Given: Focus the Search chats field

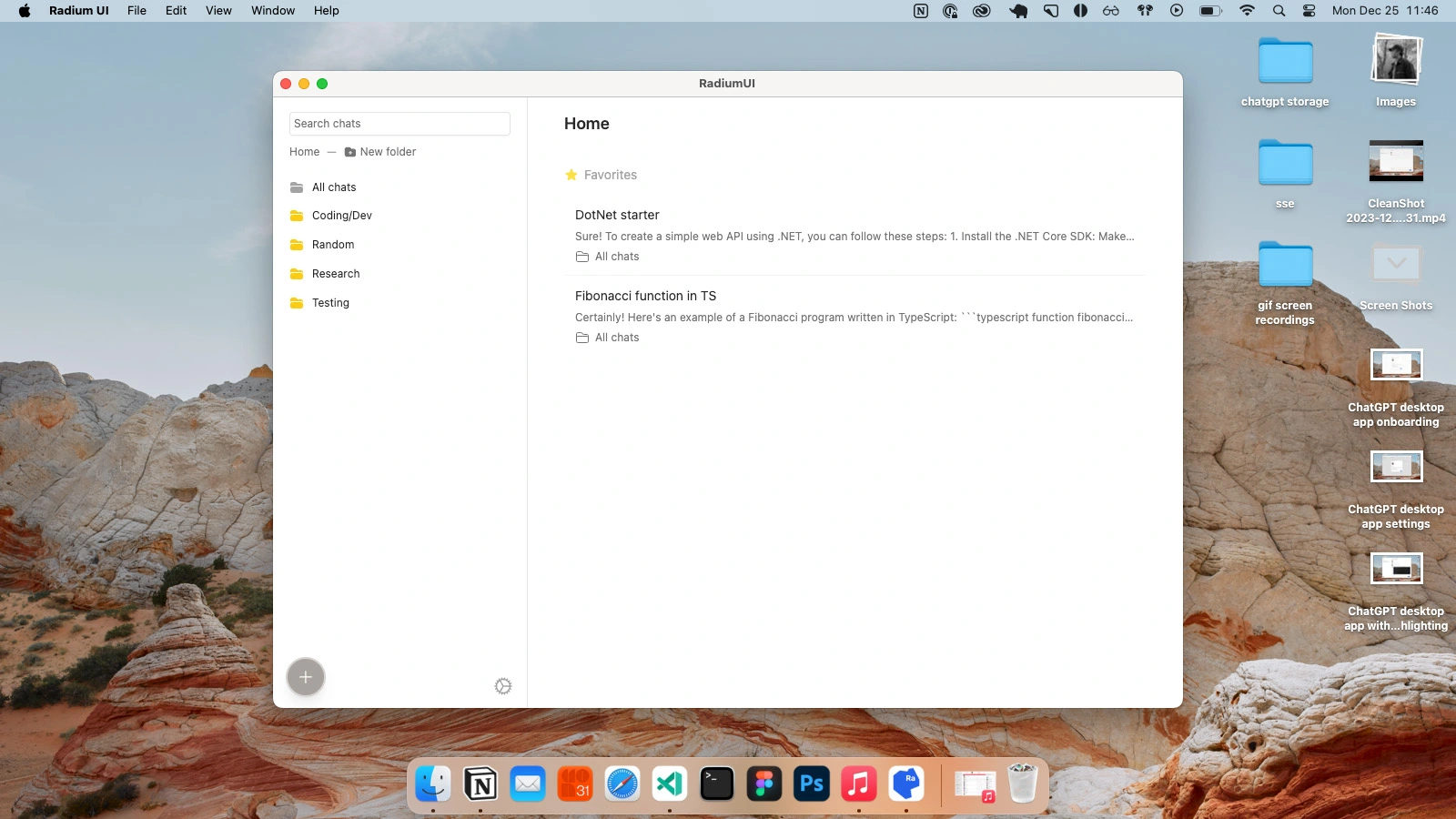Looking at the screenshot, I should 399,124.
